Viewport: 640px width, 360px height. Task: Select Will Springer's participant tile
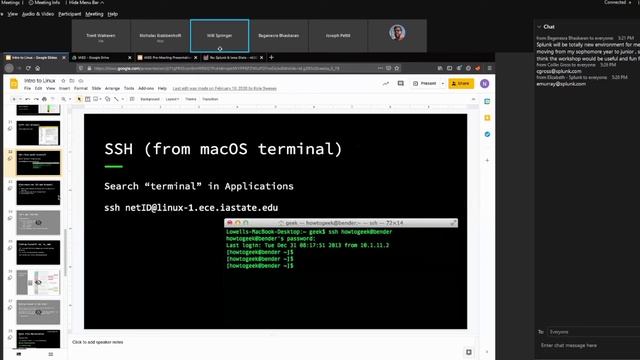220,36
